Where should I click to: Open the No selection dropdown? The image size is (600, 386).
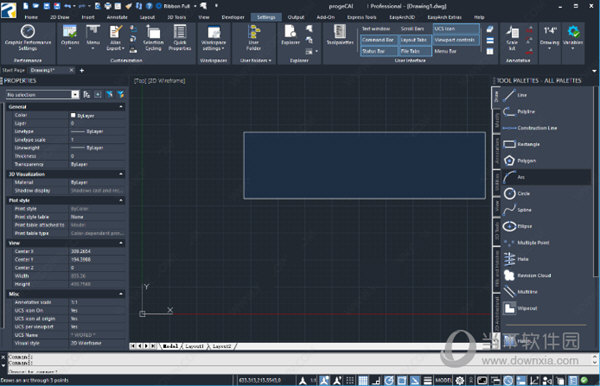pyautogui.click(x=75, y=94)
